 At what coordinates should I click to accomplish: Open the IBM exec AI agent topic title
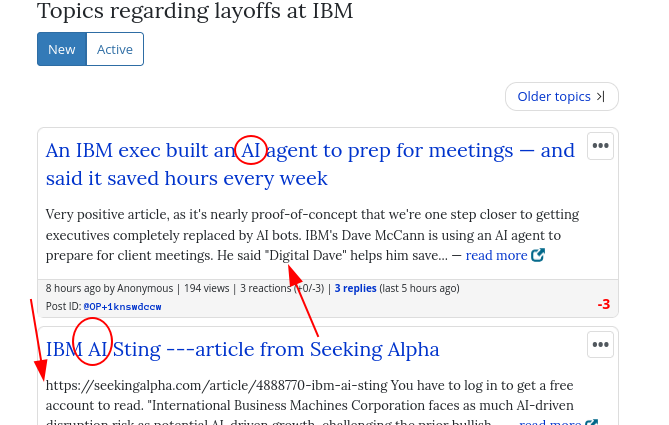[310, 164]
